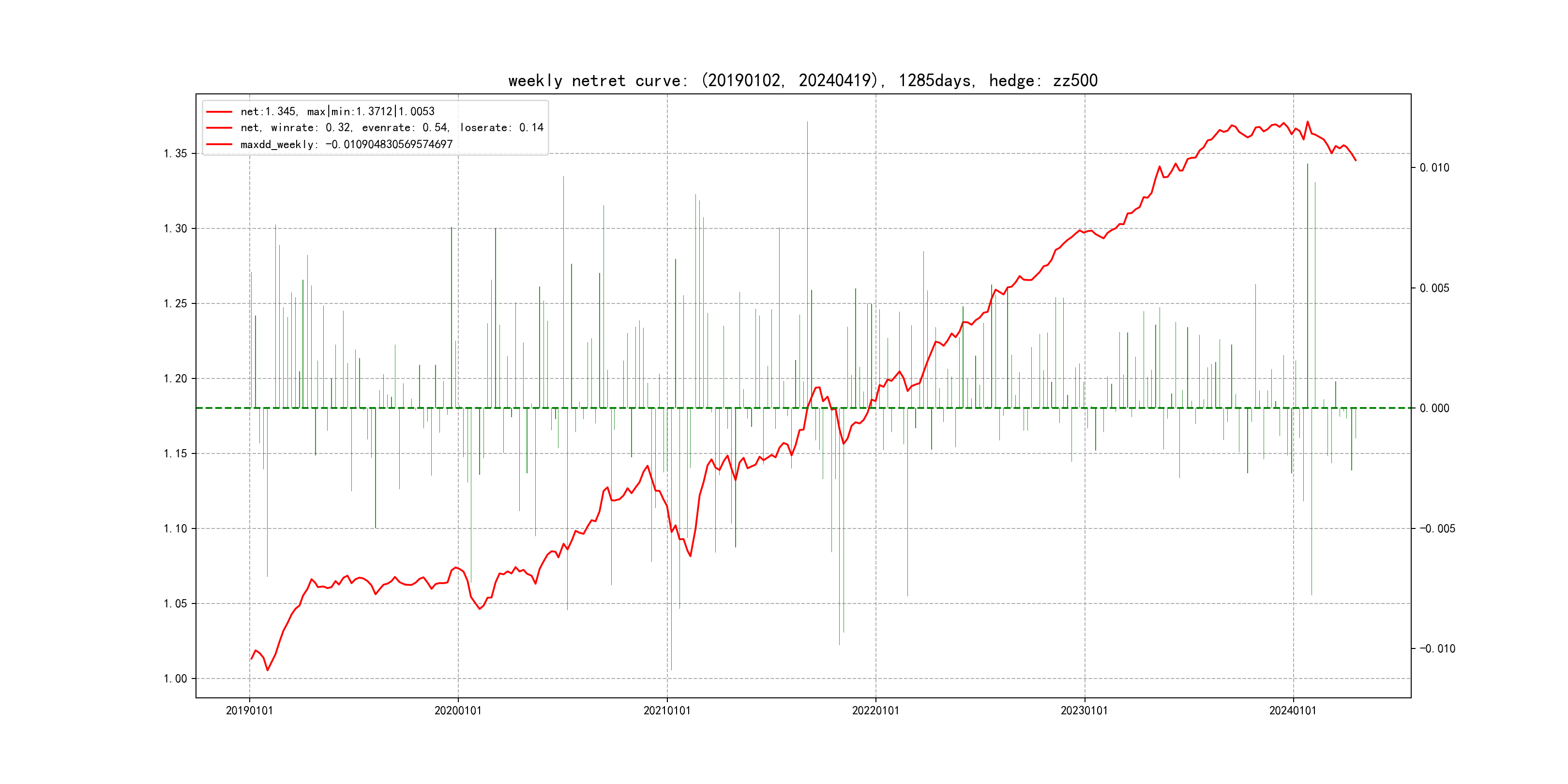Click the 1.10 left axis tick label

[175, 528]
